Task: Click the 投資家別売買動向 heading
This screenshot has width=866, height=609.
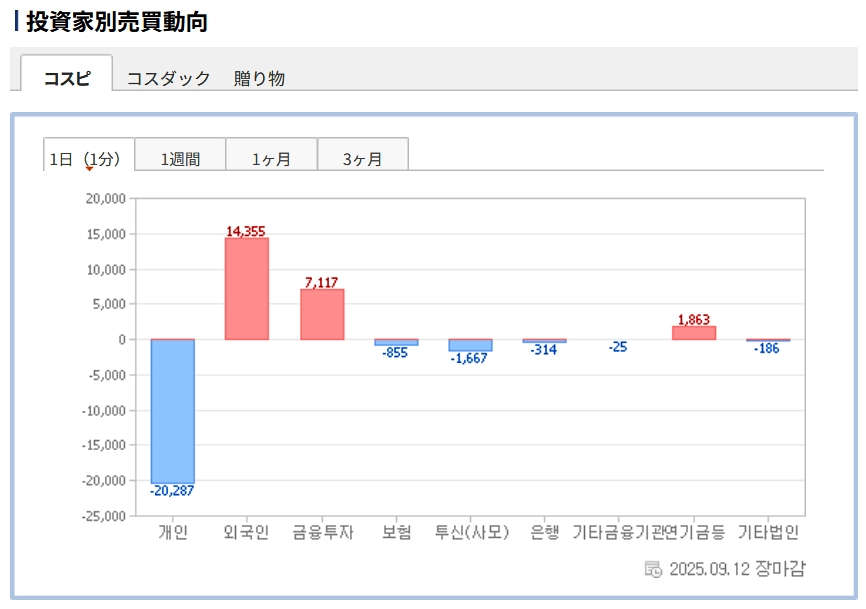Action: (116, 21)
